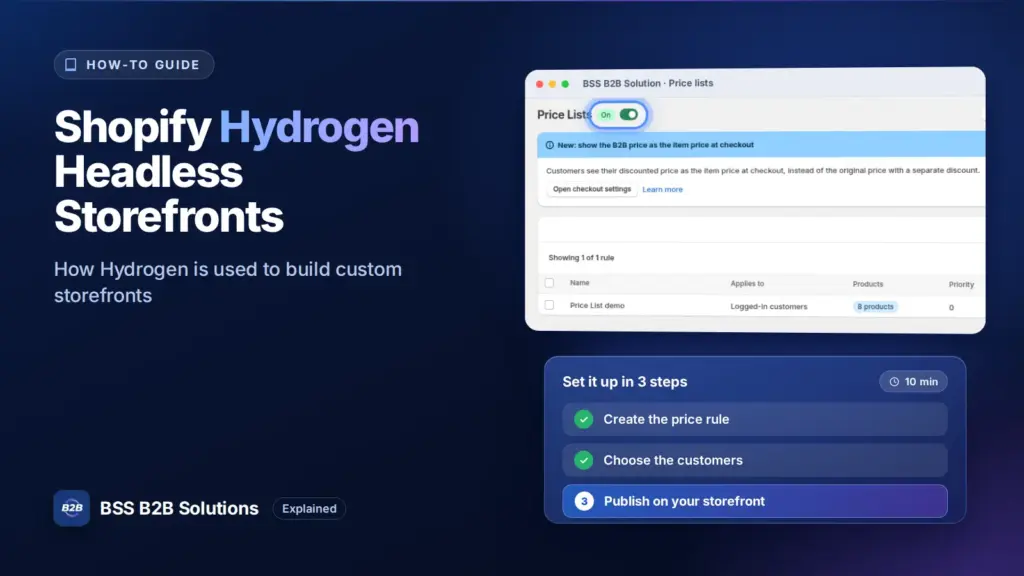Viewport: 1024px width, 576px height.
Task: Click the Applies to column header
Action: pos(747,283)
